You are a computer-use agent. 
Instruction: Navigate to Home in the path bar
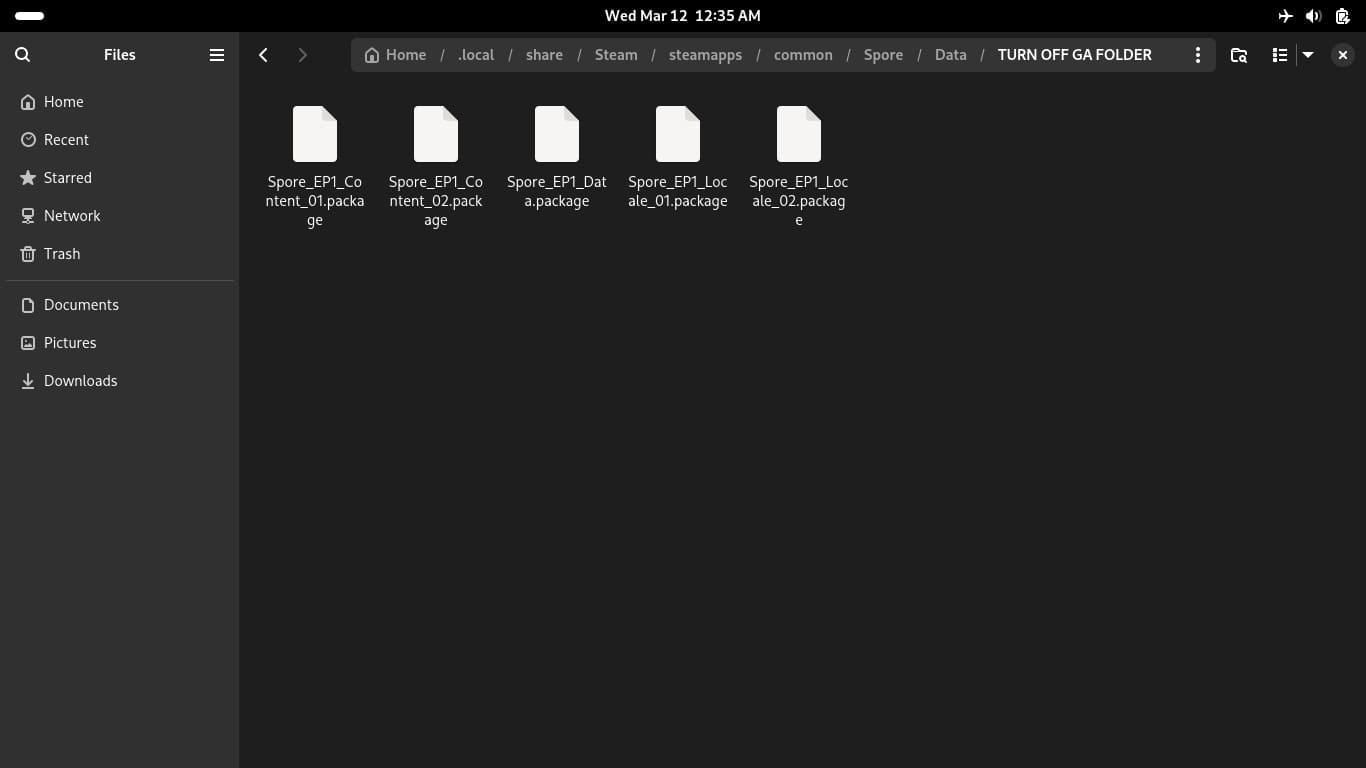[x=396, y=55]
